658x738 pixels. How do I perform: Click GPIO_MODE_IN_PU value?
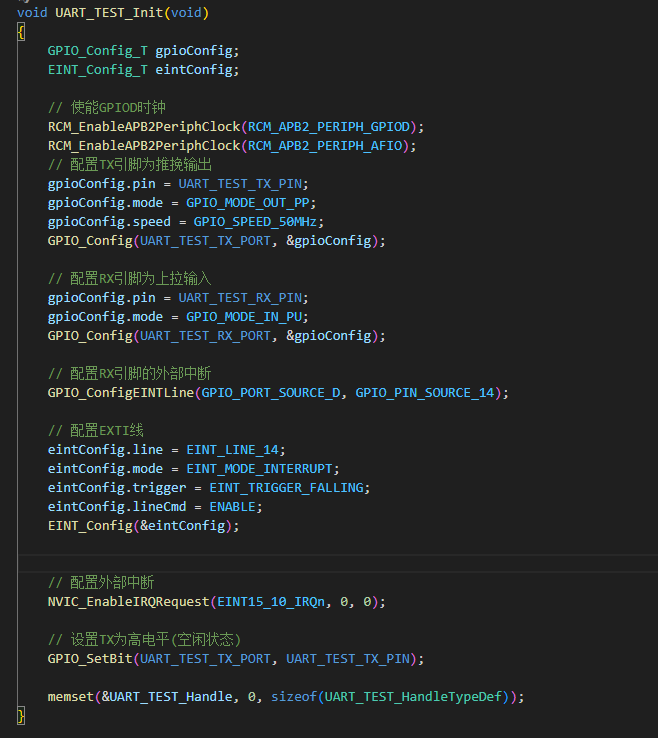point(244,317)
